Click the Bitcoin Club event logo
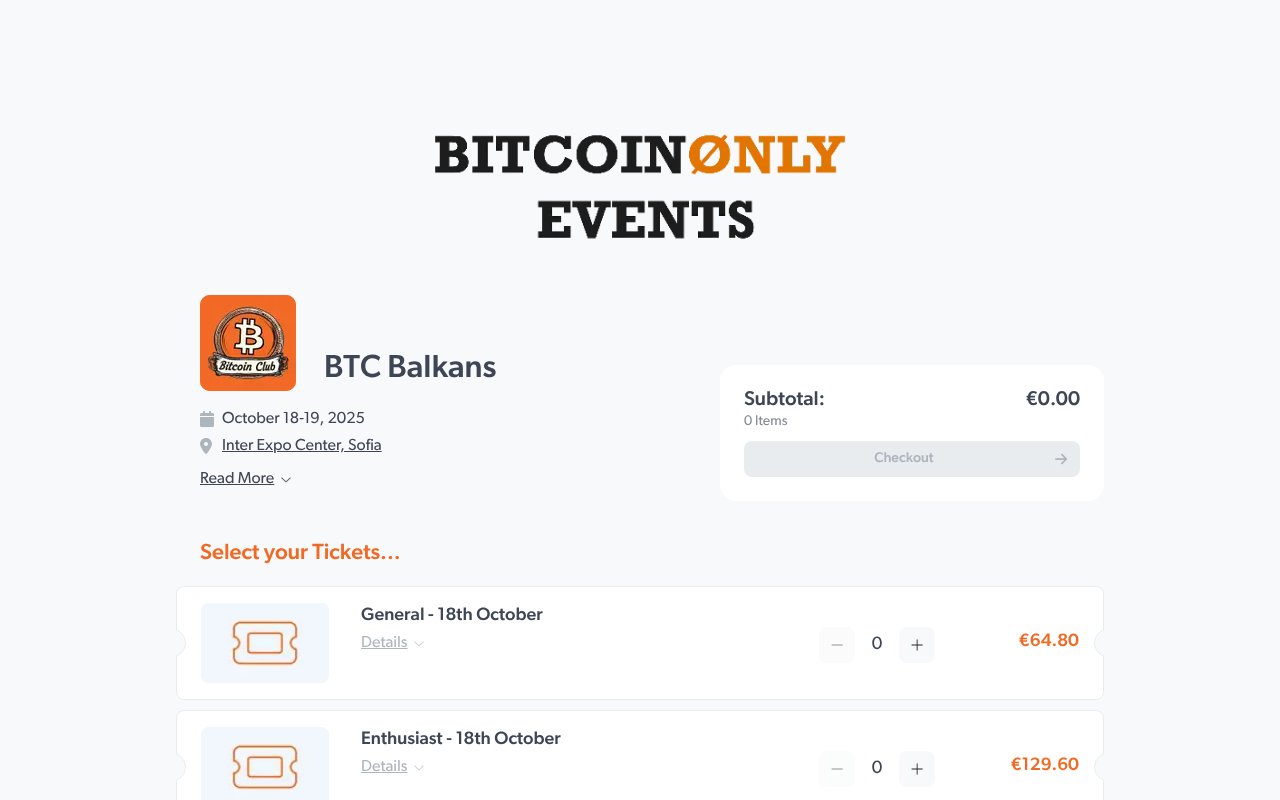This screenshot has width=1280, height=800. (247, 342)
